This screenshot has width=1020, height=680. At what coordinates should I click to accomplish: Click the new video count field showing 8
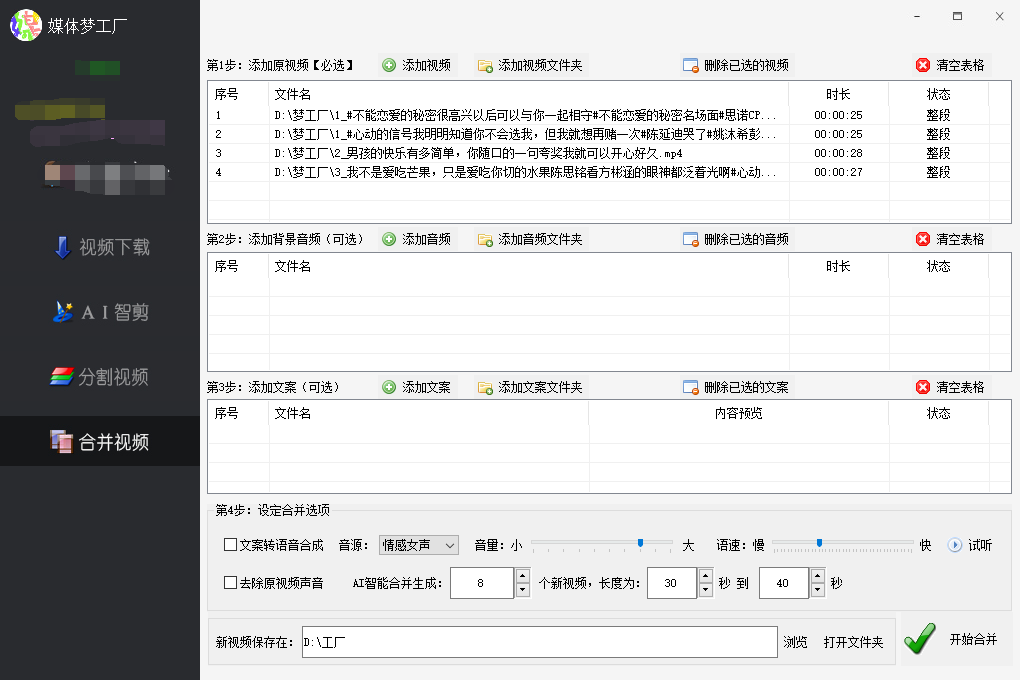click(482, 583)
